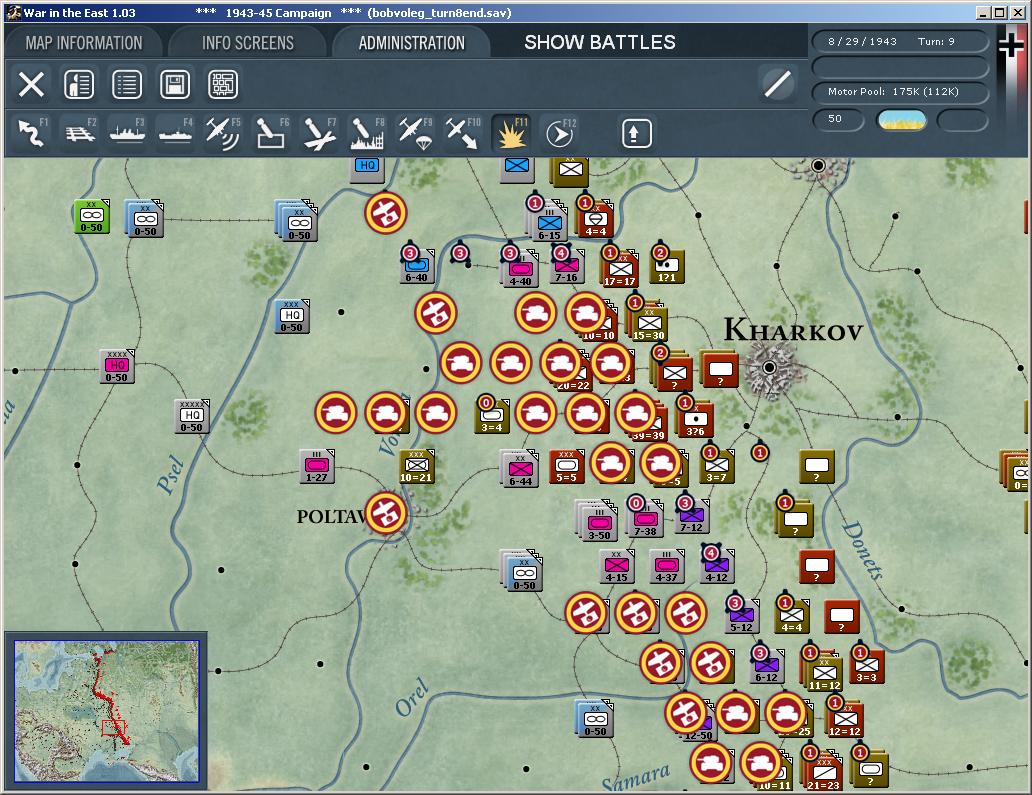Viewport: 1032px width, 795px height.
Task: Select the F4 amphibious transport ship icon
Action: (176, 132)
